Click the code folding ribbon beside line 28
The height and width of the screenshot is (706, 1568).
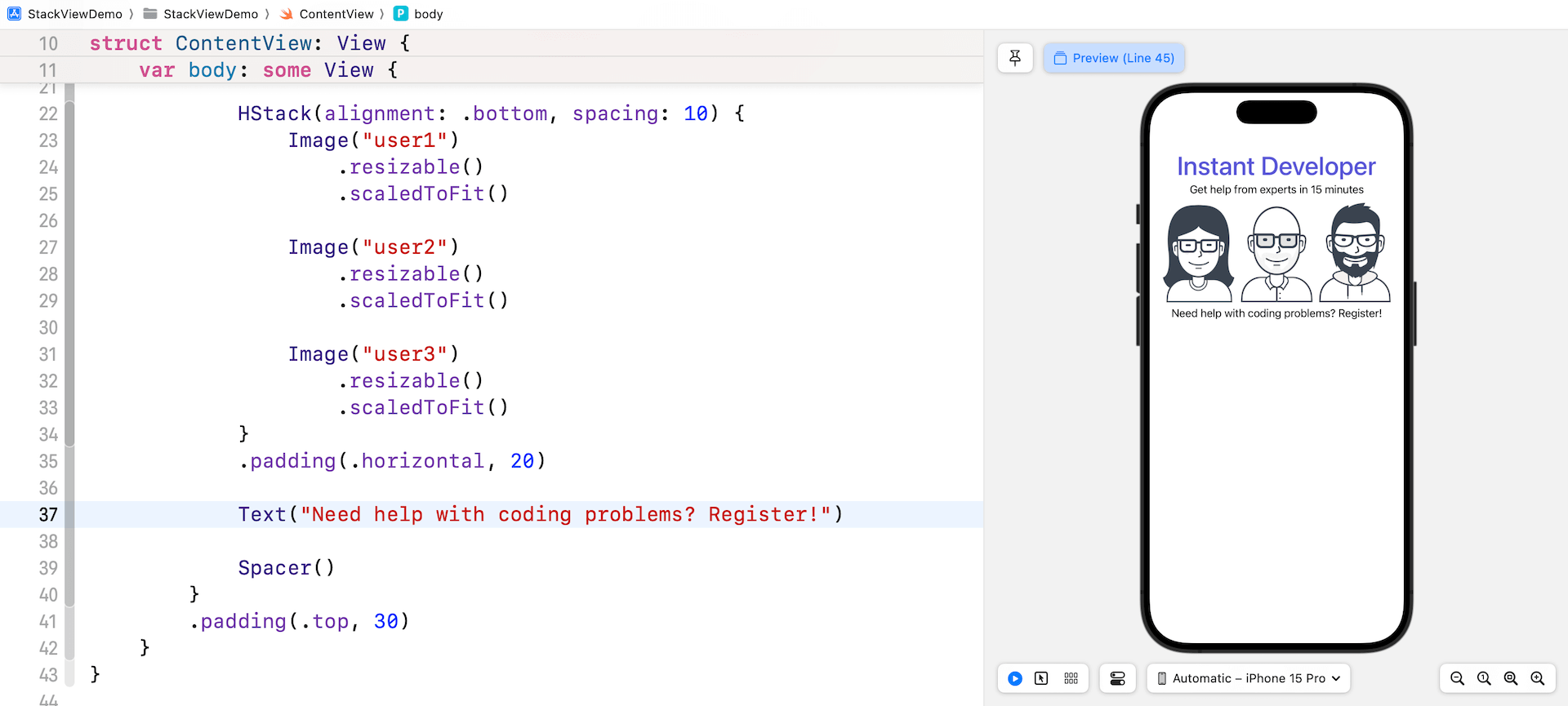click(70, 274)
